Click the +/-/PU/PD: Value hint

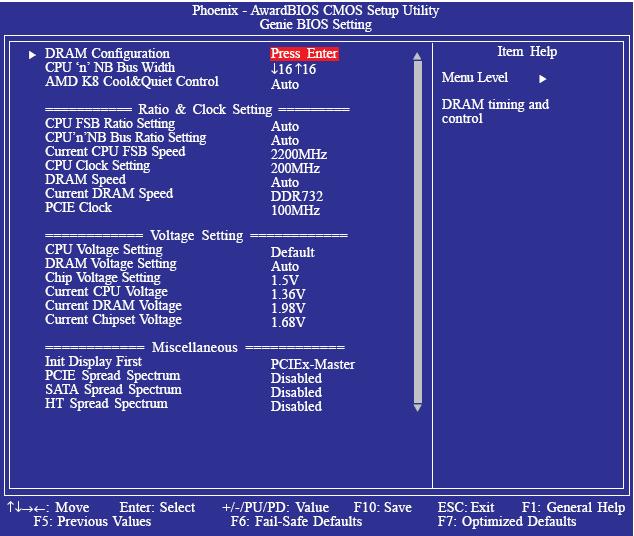275,508
